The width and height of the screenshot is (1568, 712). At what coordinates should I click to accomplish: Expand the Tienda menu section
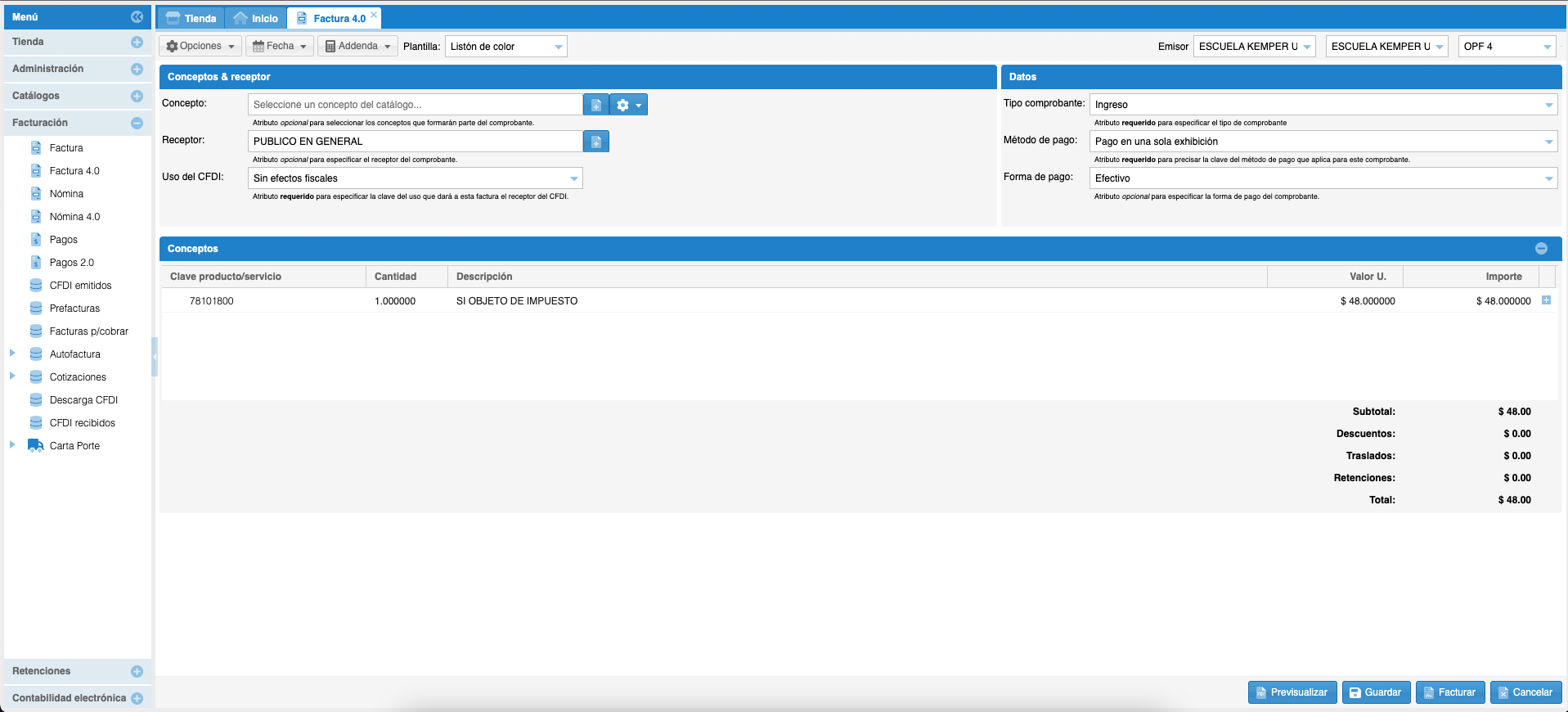click(x=137, y=42)
